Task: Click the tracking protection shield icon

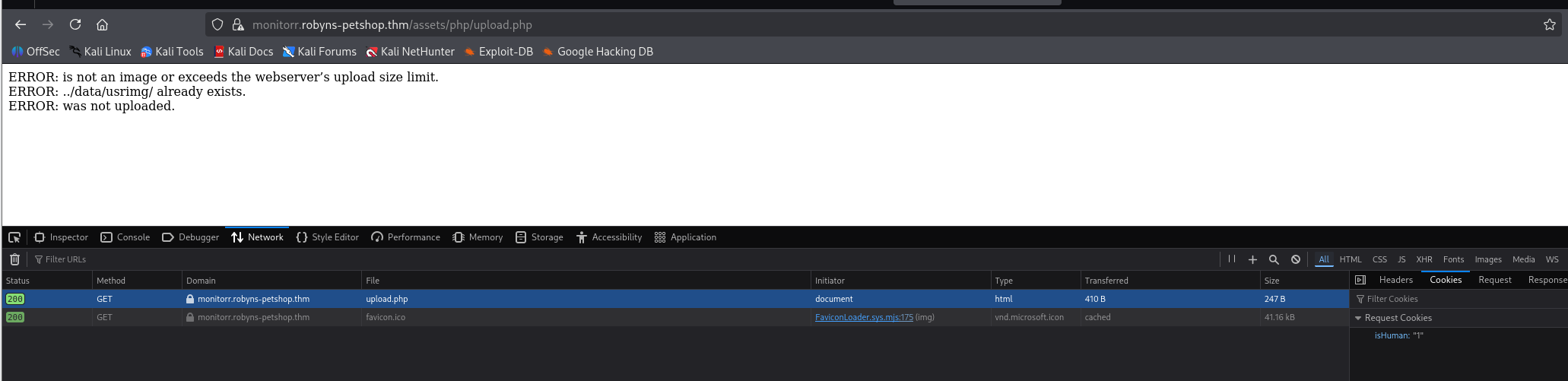Action: pos(217,24)
